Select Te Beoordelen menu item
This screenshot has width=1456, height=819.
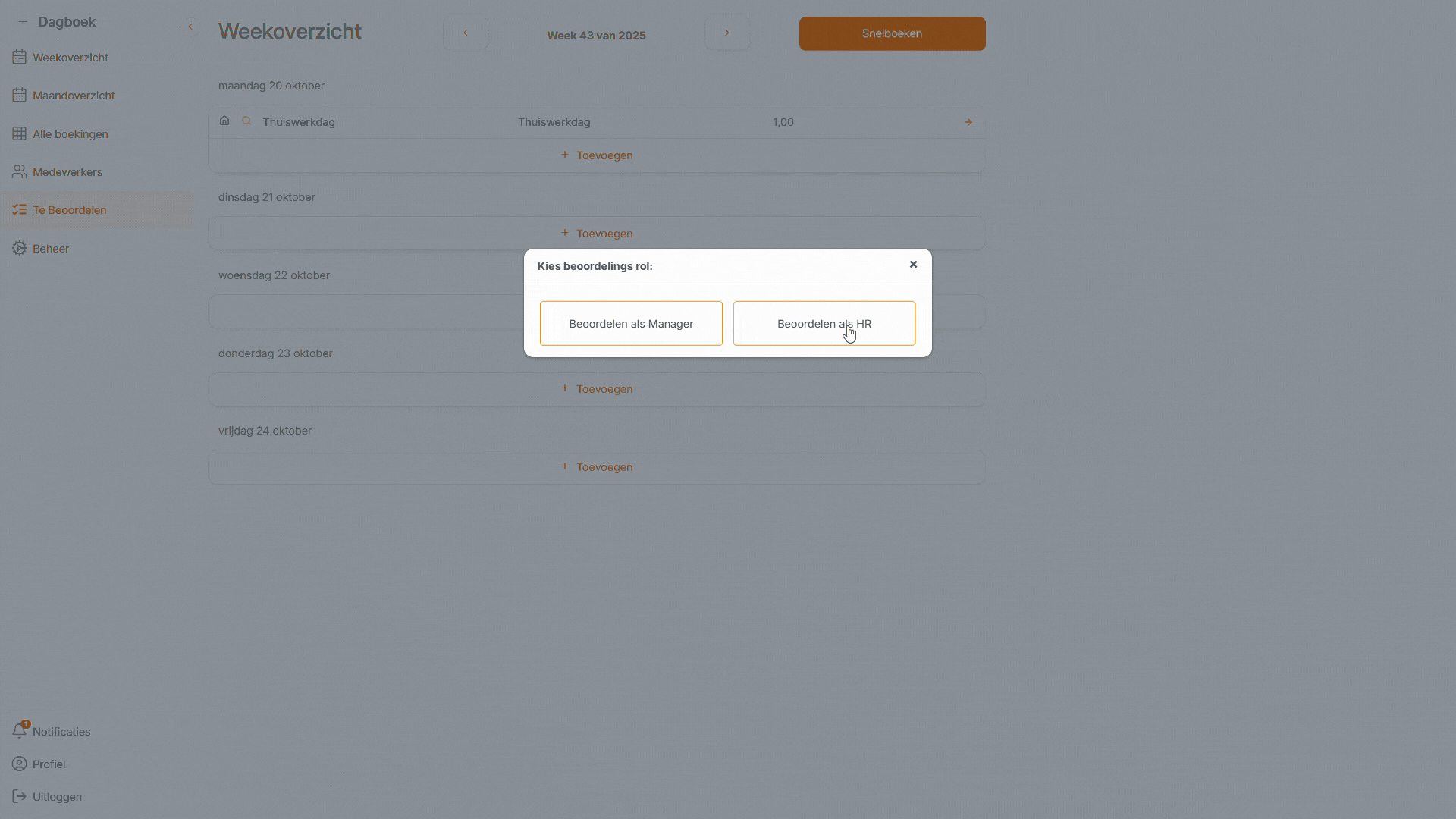click(x=69, y=210)
